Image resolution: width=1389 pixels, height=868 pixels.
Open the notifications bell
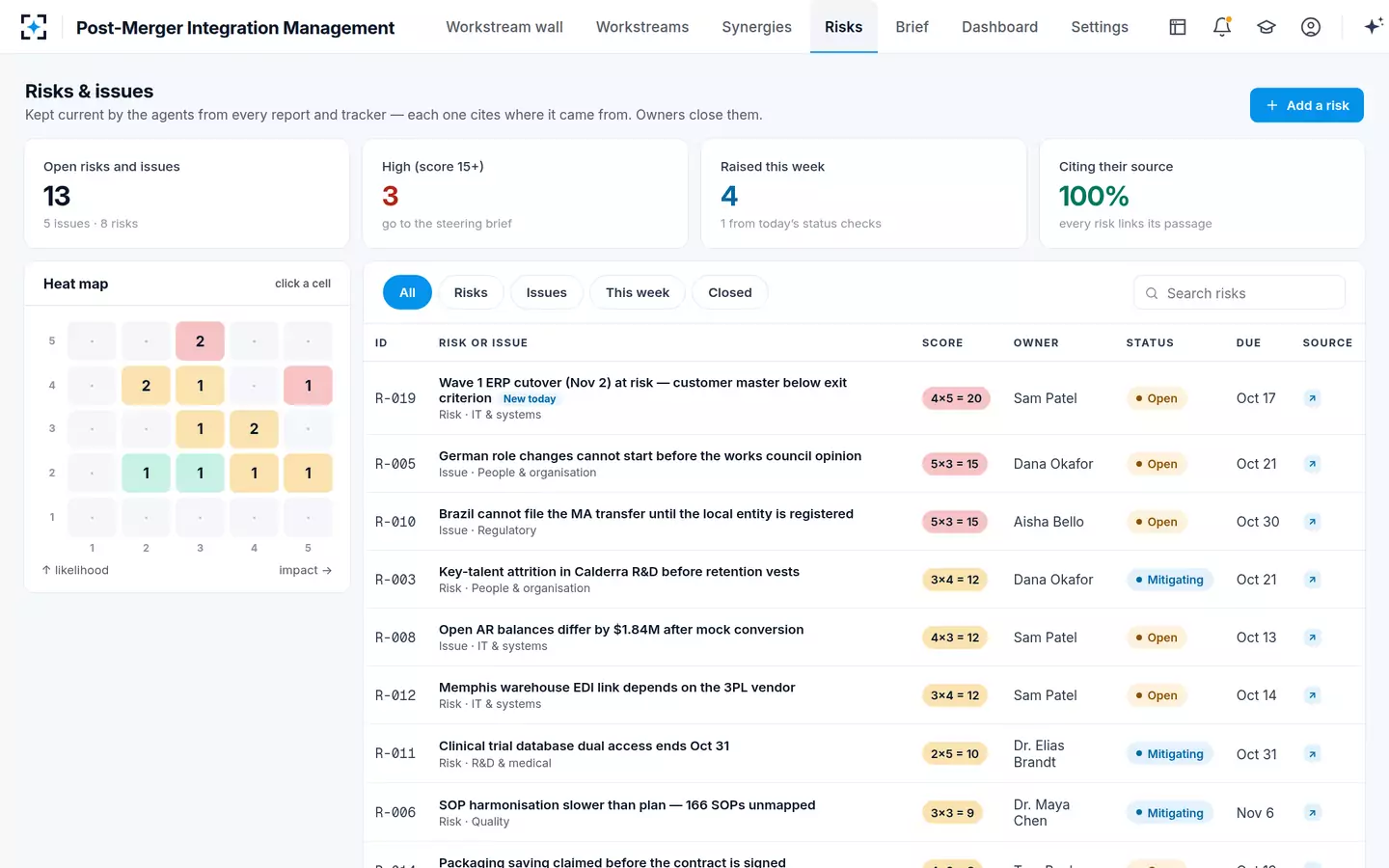point(1222,27)
